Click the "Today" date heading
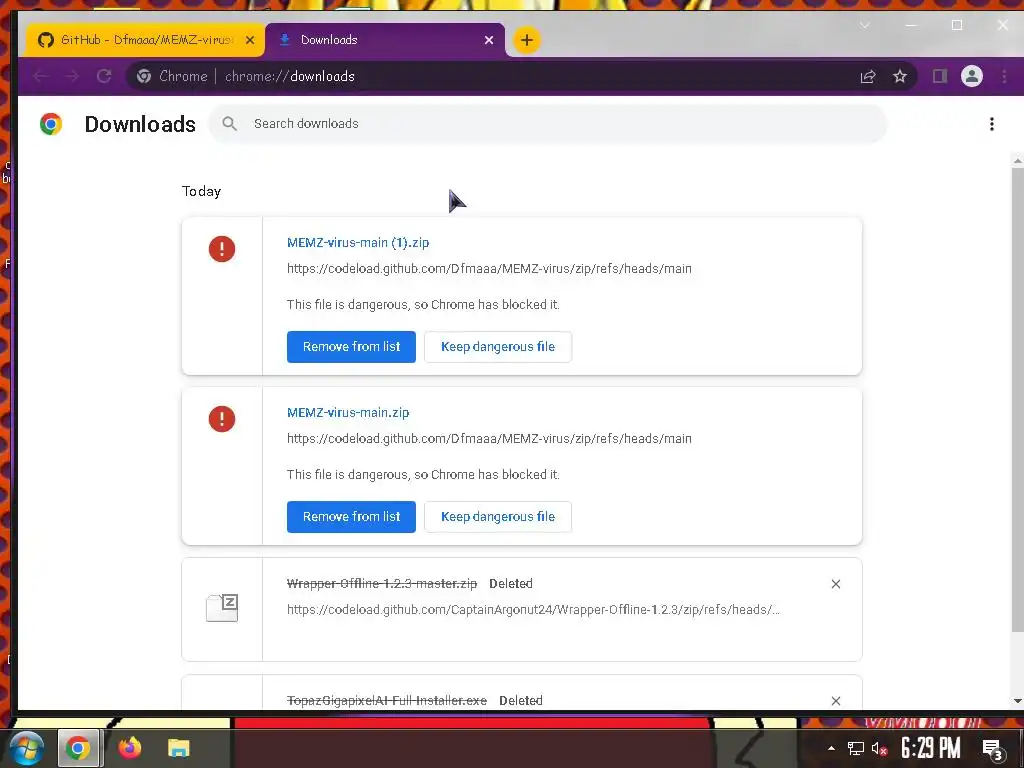 click(x=202, y=191)
